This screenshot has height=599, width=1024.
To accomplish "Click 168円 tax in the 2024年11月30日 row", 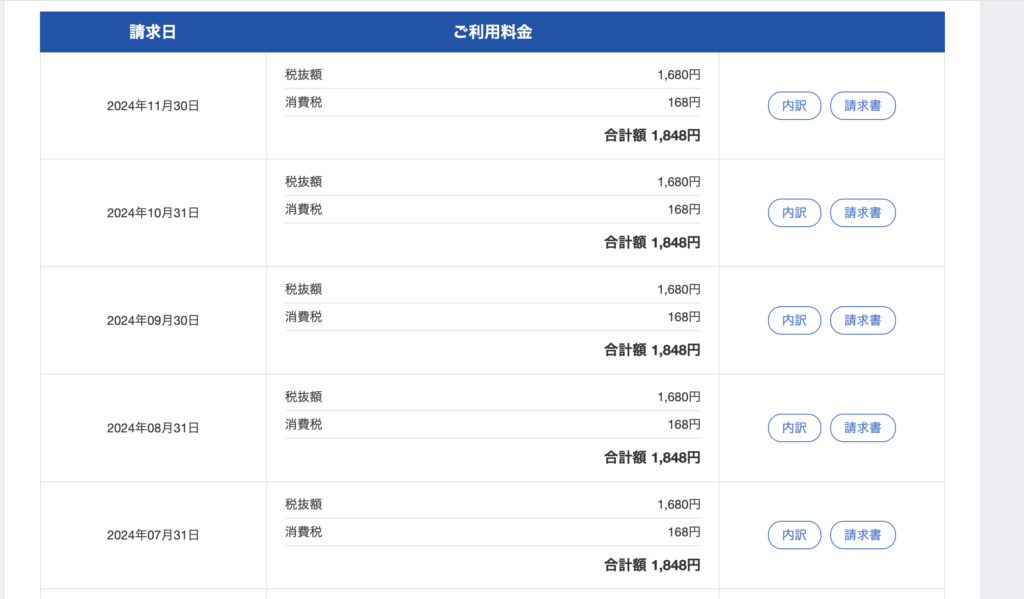I will tap(684, 103).
